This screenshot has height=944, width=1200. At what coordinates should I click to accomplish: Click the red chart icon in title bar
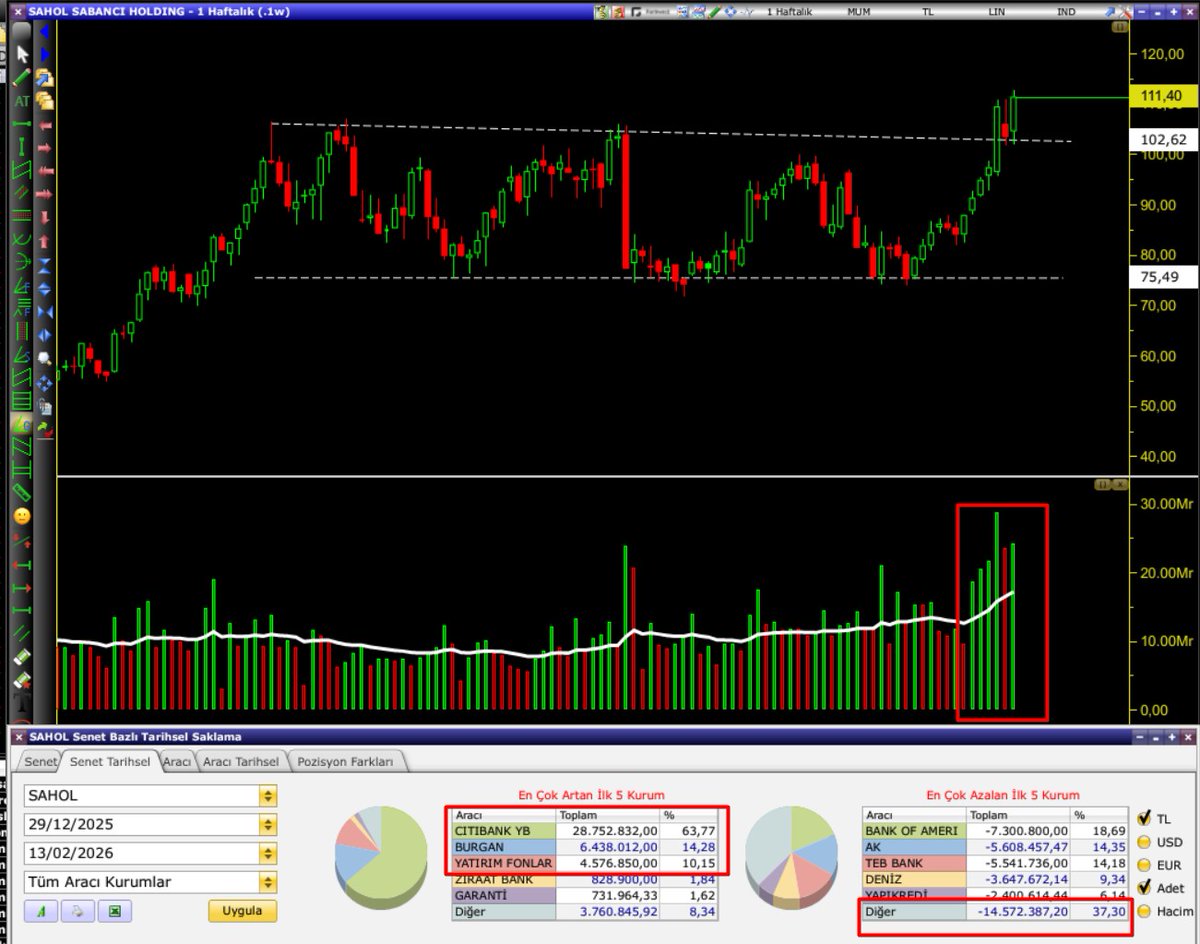[x=618, y=11]
